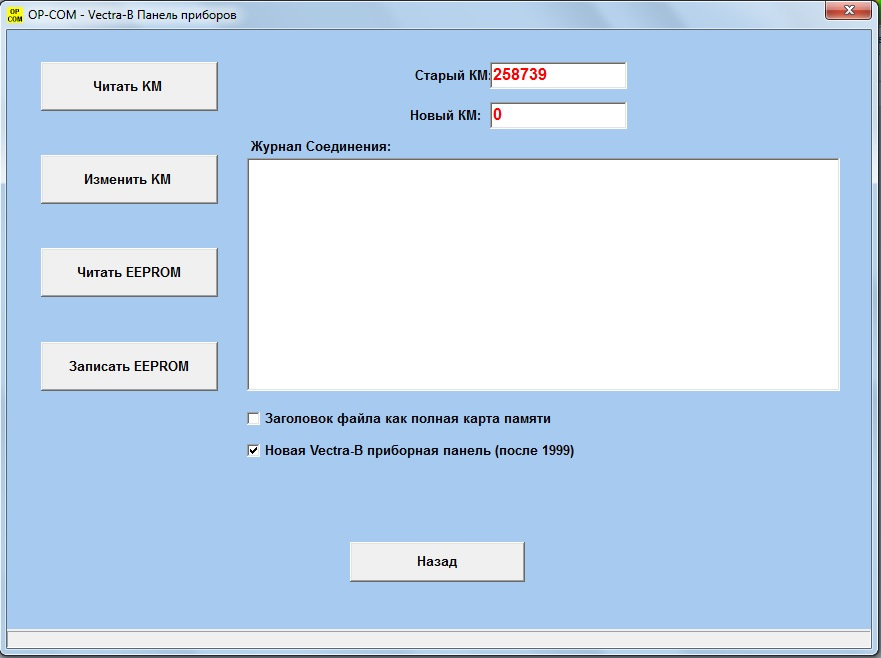This screenshot has height=658, width=881.
Task: Click the Старый КМ label
Action: (452, 75)
